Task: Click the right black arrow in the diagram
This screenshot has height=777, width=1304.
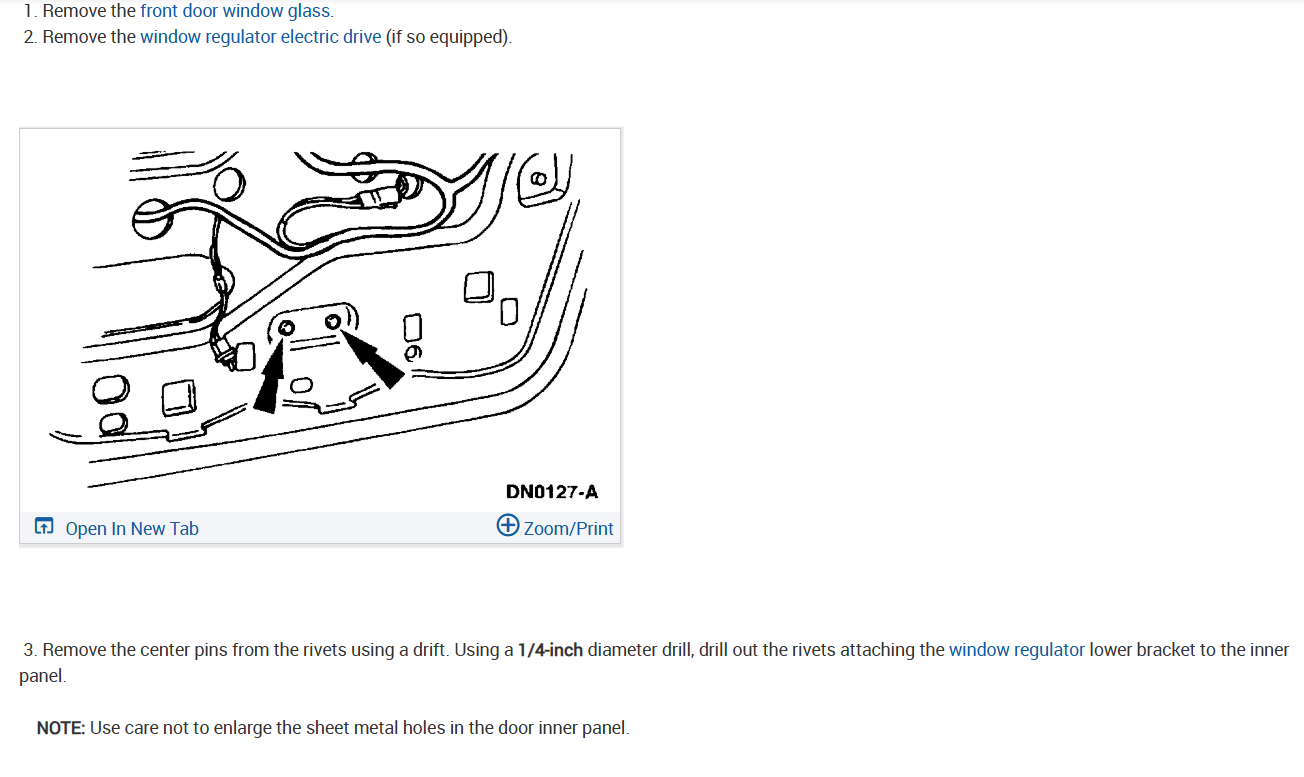Action: coord(376,360)
